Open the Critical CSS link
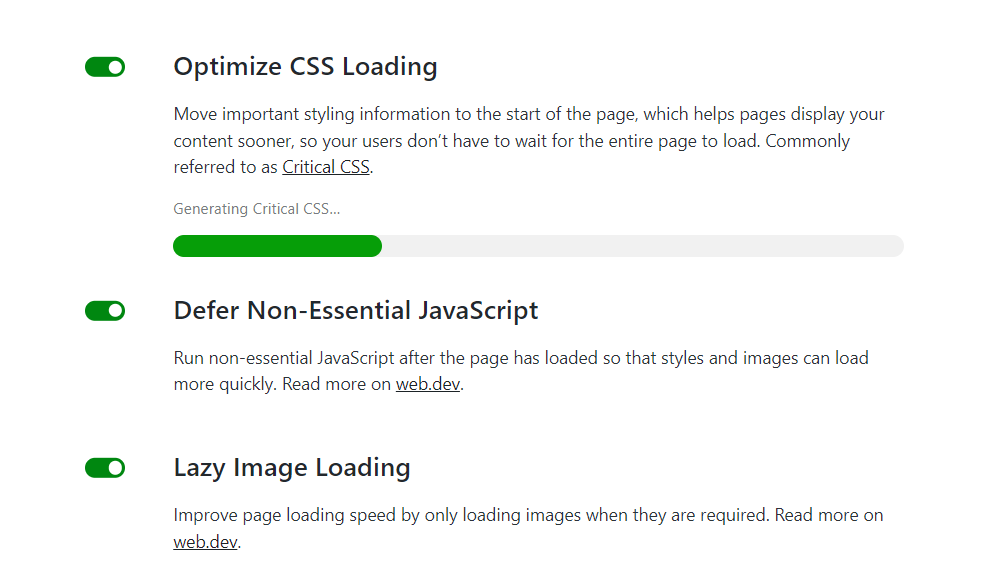987x583 pixels. tap(325, 168)
